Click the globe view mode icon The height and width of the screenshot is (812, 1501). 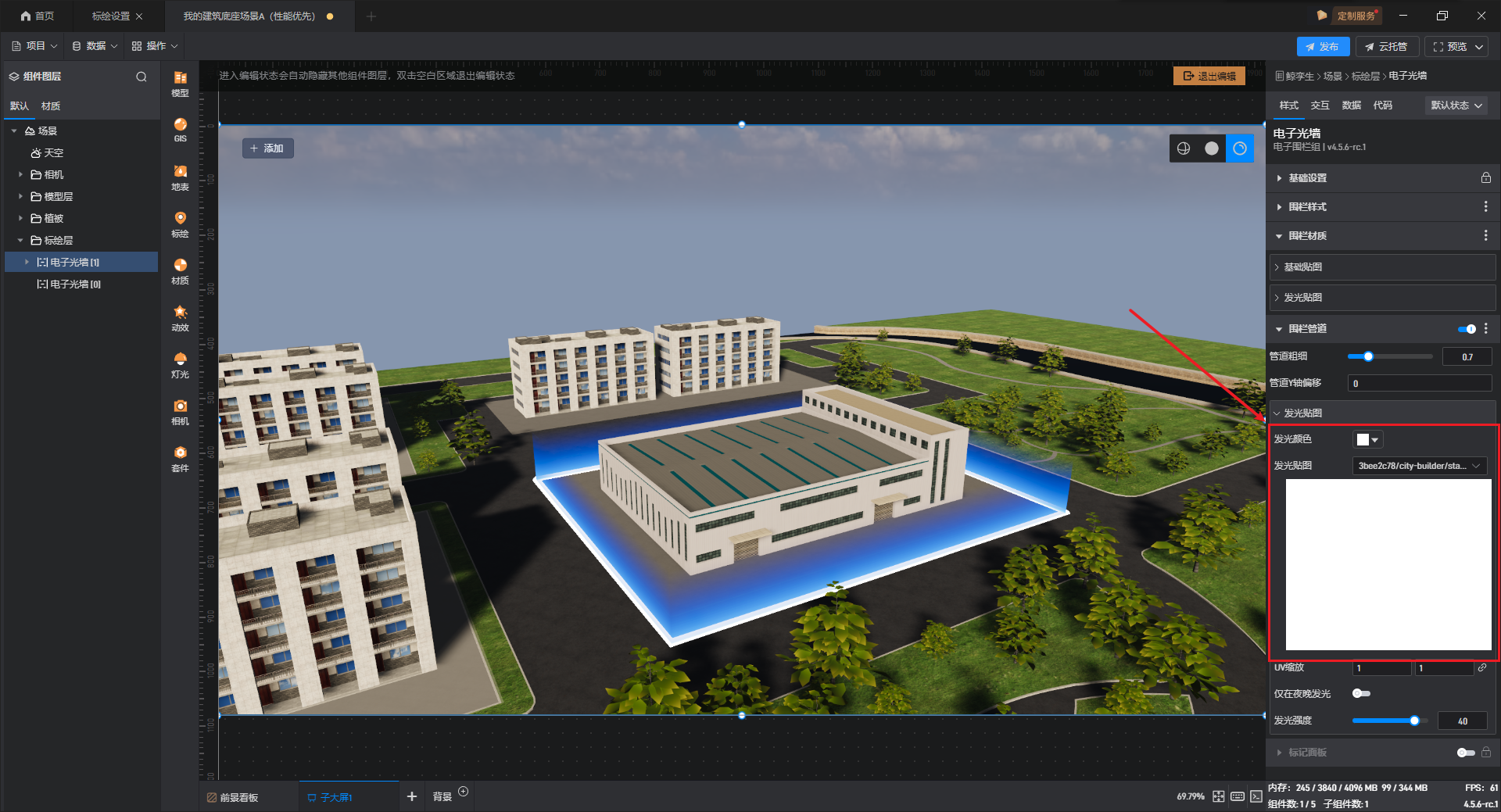click(x=1184, y=148)
